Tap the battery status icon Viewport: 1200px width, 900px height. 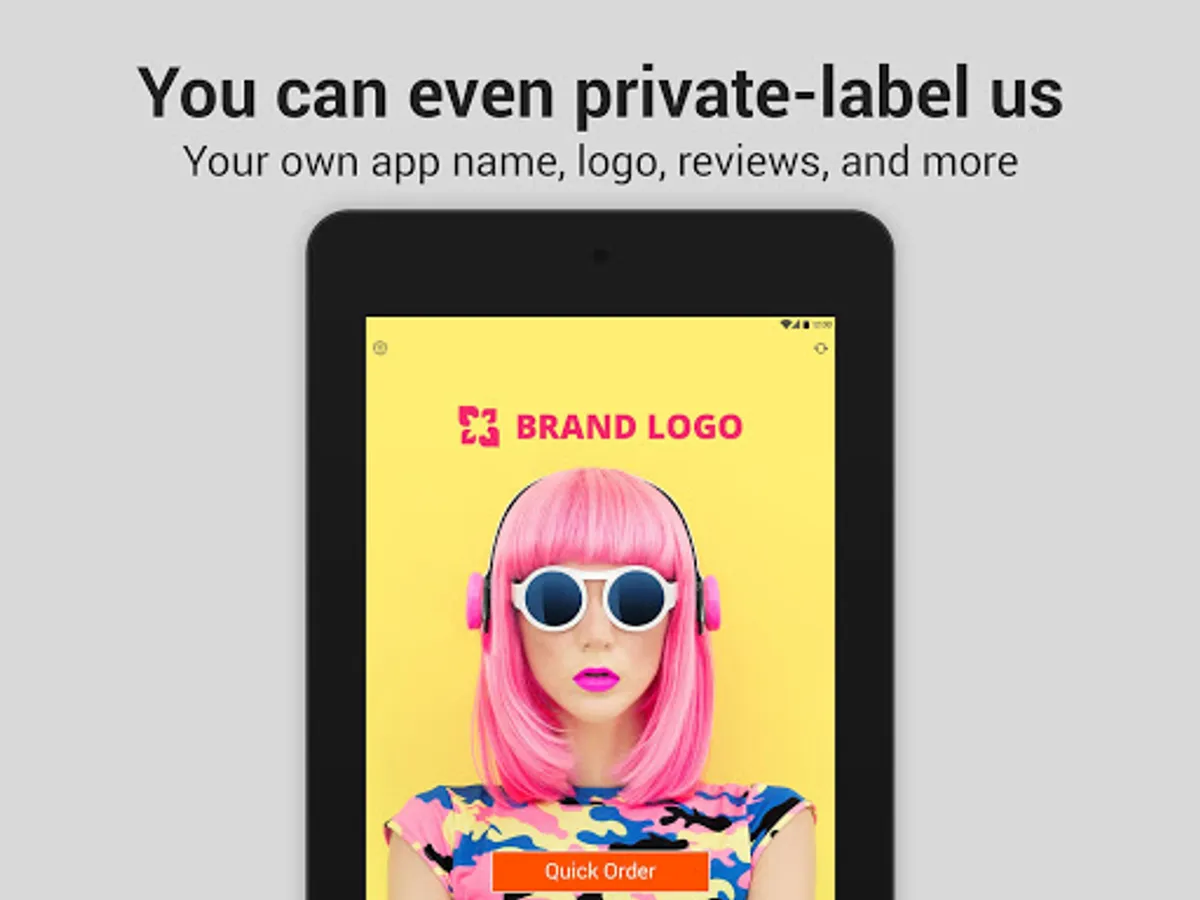(806, 324)
